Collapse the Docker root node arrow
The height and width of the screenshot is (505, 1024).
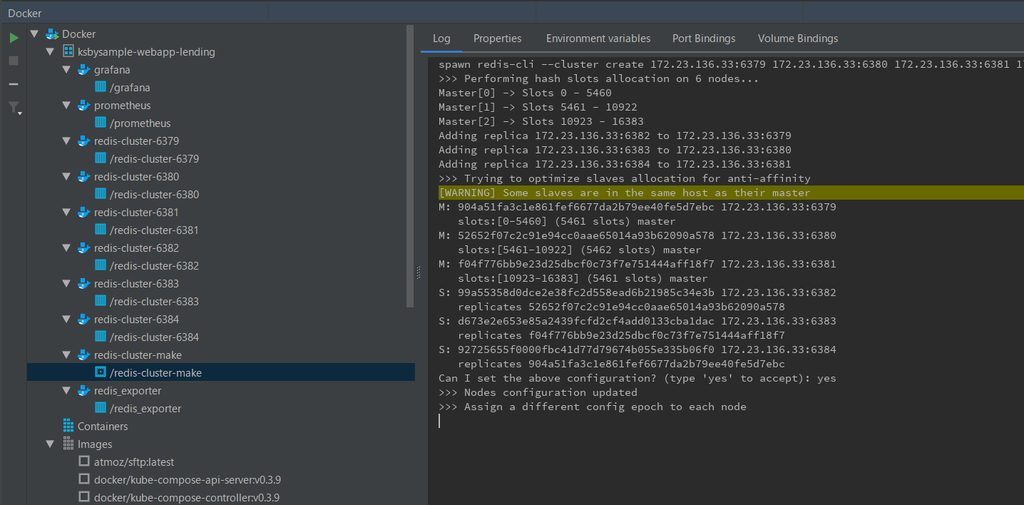pyautogui.click(x=34, y=34)
